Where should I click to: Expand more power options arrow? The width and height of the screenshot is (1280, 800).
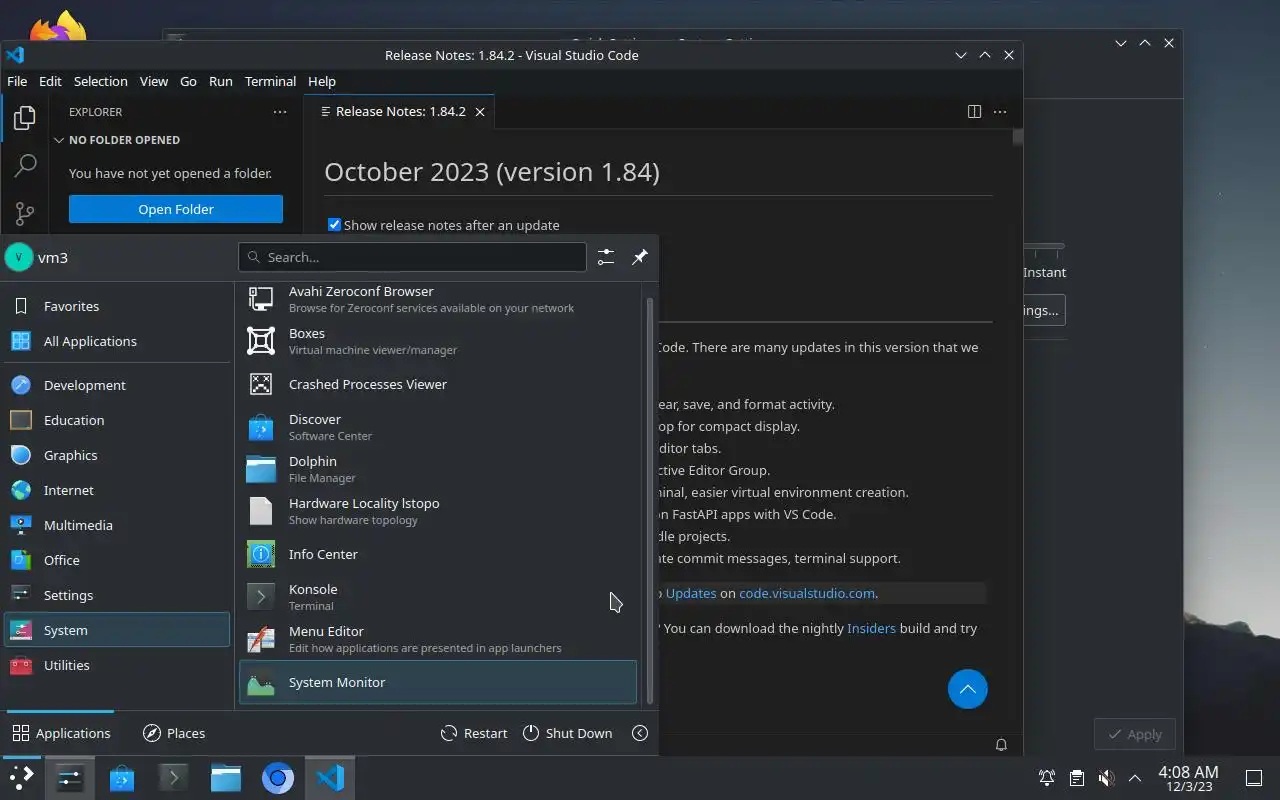(640, 733)
